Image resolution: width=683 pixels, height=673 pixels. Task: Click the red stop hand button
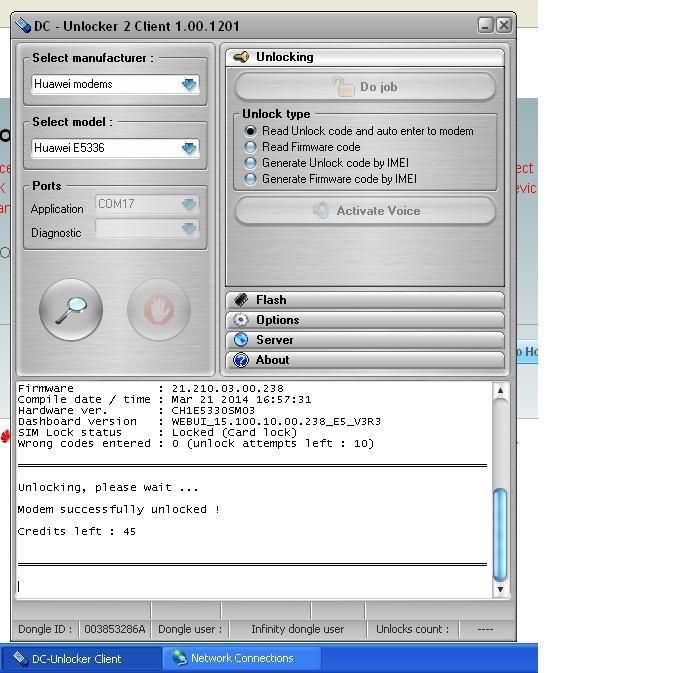tap(158, 310)
